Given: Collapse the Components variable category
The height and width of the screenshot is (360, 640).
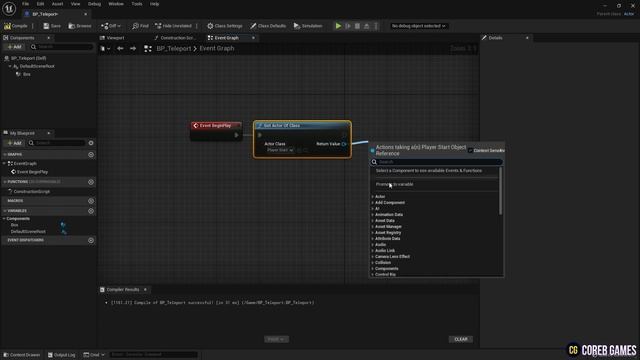Looking at the screenshot, I should [4, 219].
